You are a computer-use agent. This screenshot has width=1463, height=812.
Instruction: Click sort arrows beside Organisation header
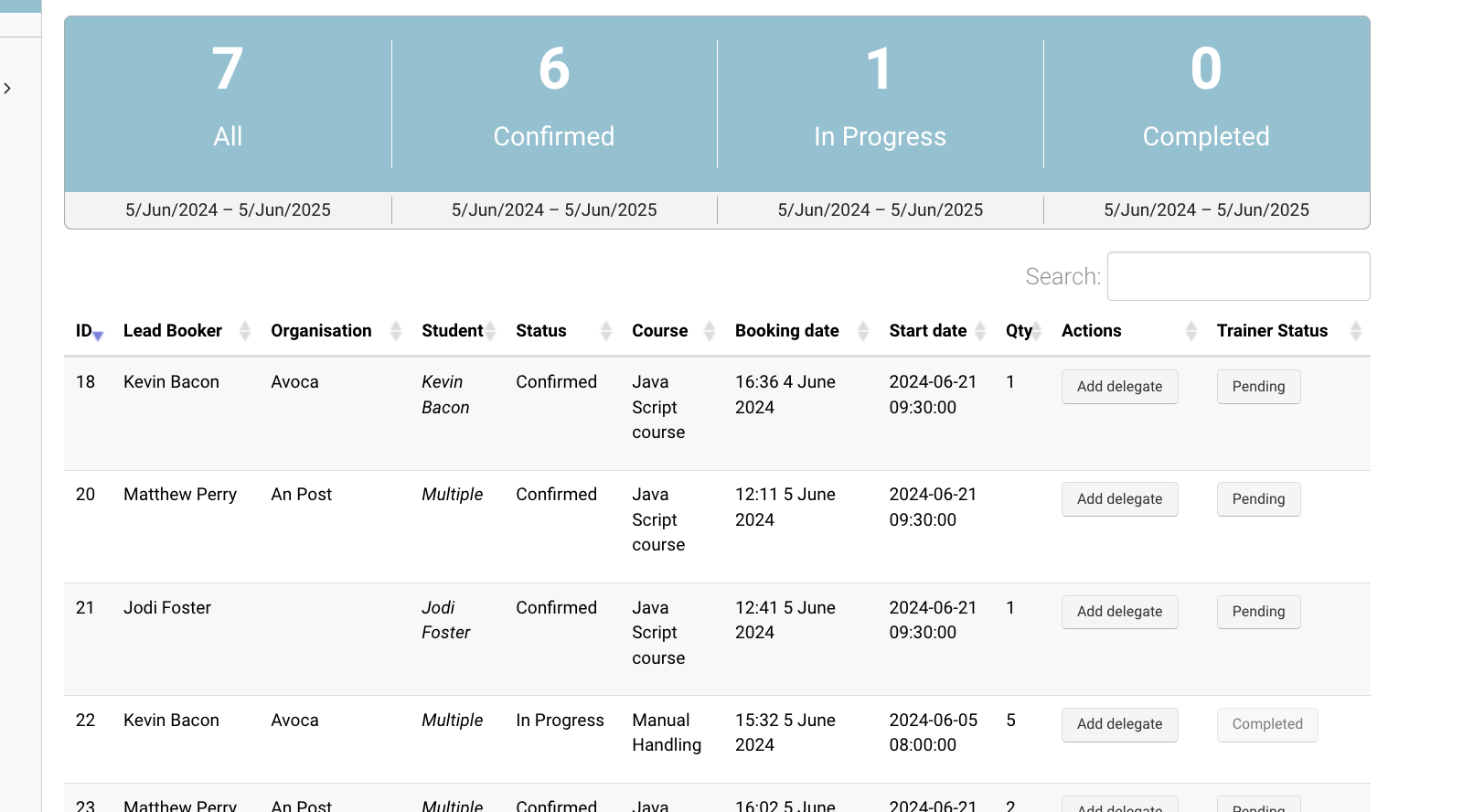click(395, 331)
